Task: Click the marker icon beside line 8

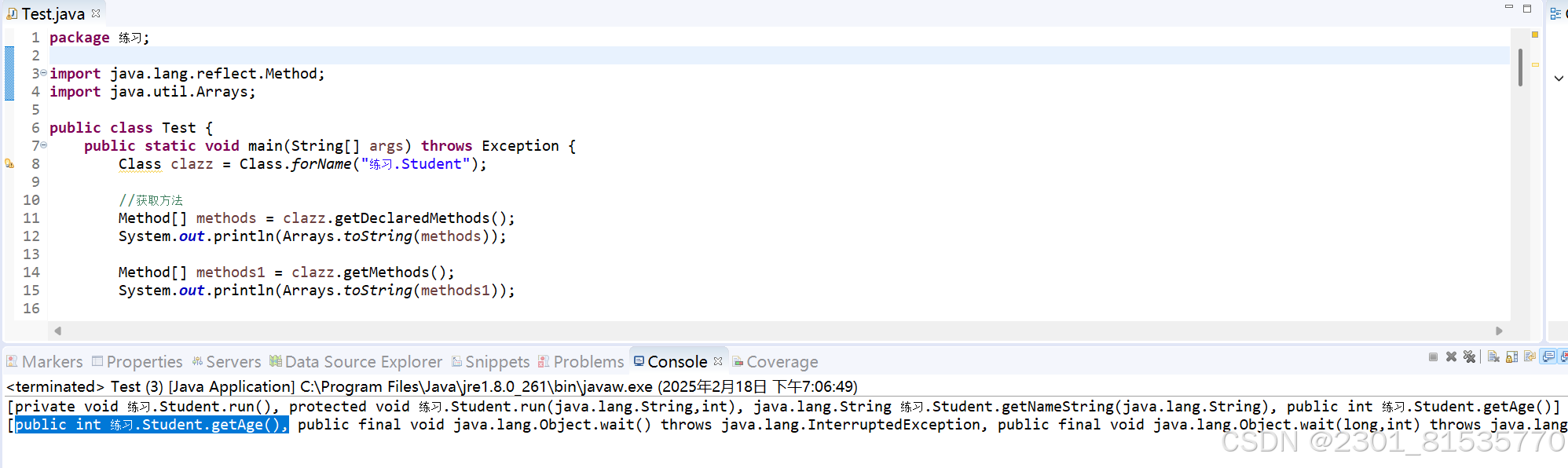Action: pyautogui.click(x=10, y=163)
